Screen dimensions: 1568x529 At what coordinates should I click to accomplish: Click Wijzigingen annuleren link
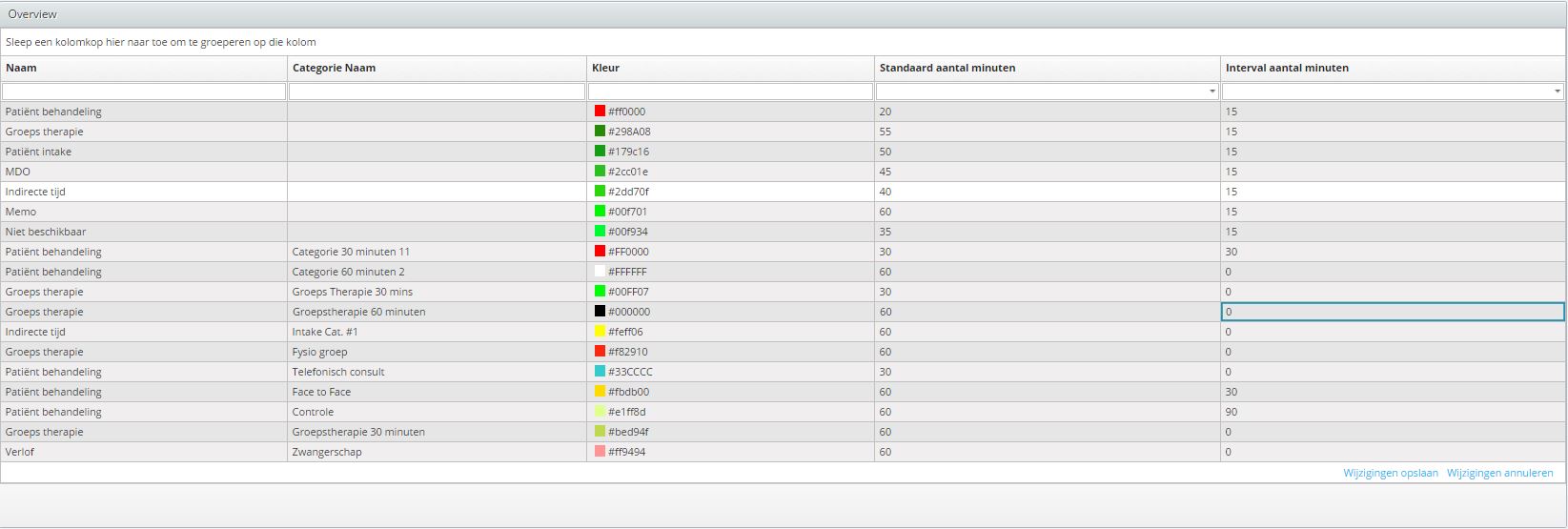(1499, 473)
